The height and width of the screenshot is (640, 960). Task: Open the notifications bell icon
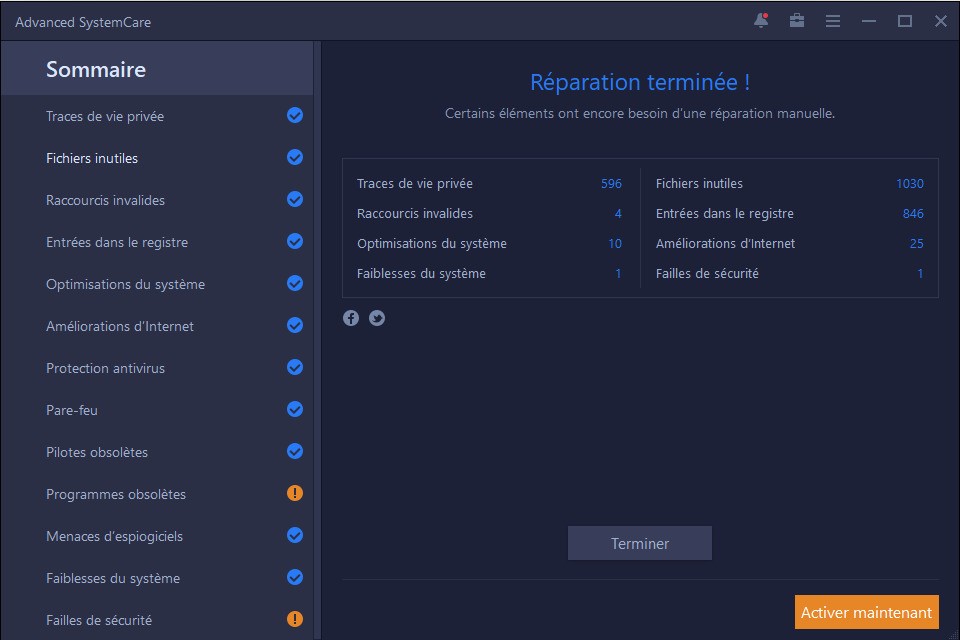761,21
